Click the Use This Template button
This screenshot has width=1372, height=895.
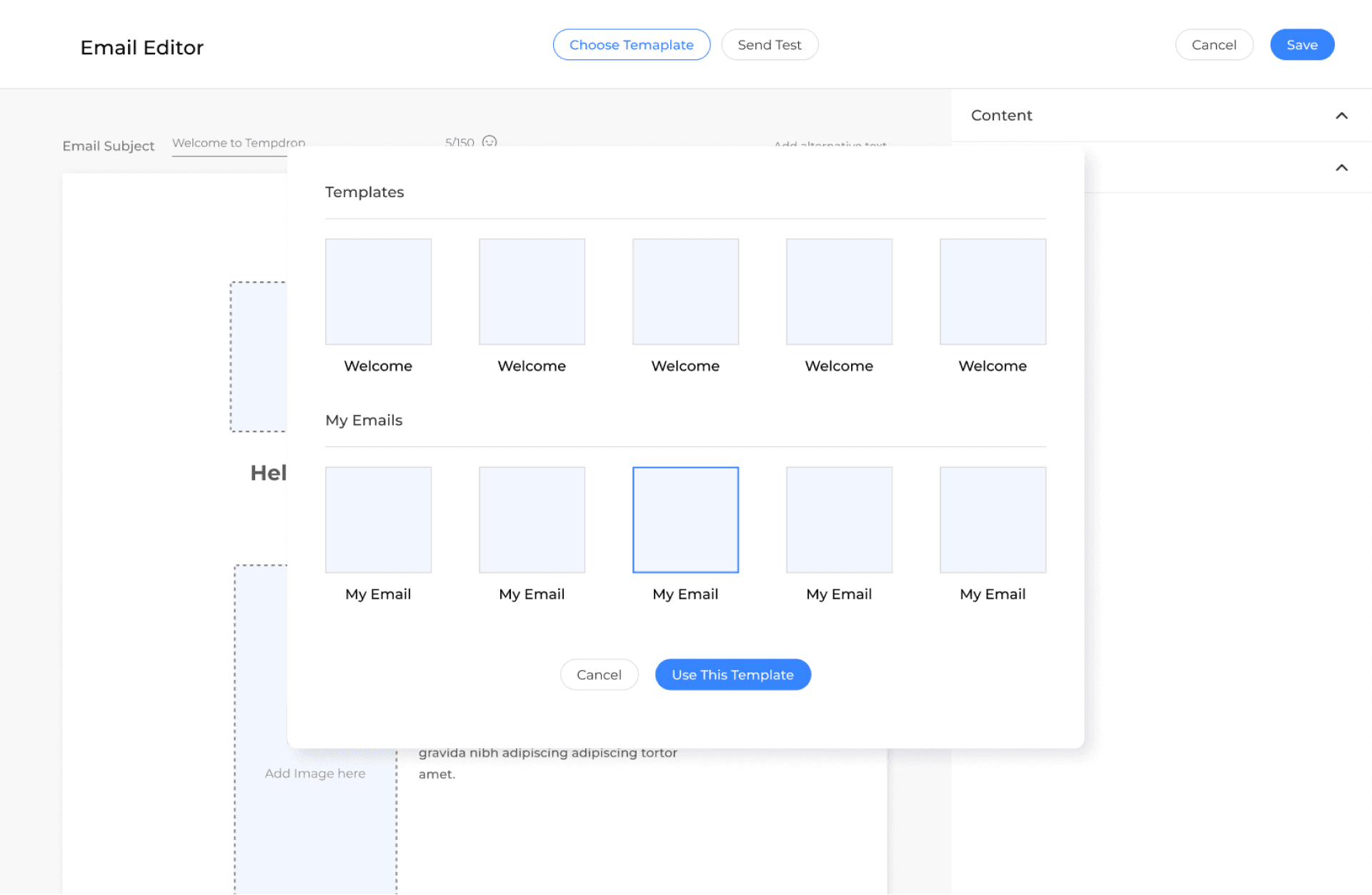click(732, 674)
